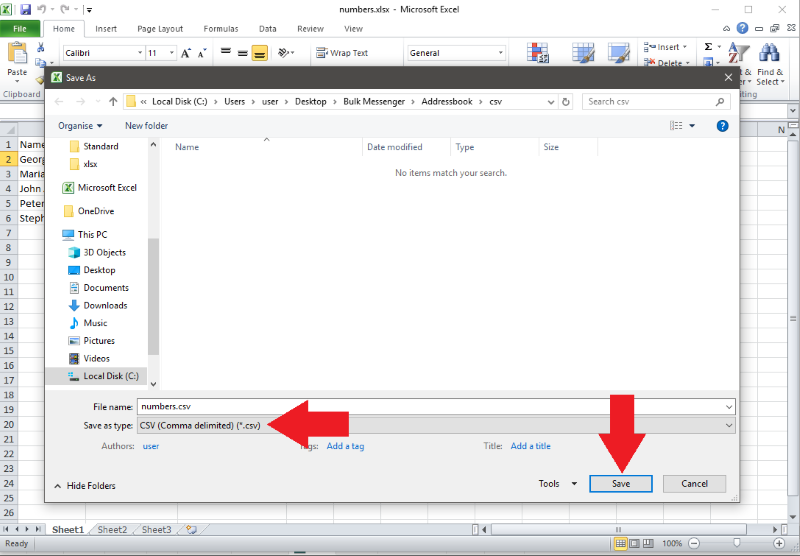Image resolution: width=800 pixels, height=556 pixels.
Task: Click the Wrap Text ribbon icon
Action: 342,53
